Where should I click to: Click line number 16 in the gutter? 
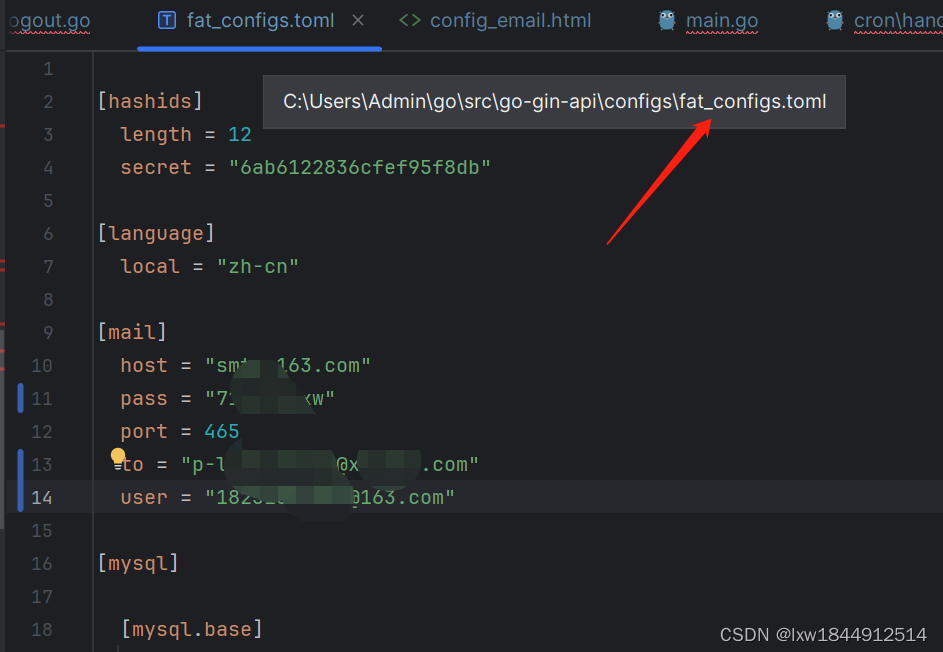point(41,564)
